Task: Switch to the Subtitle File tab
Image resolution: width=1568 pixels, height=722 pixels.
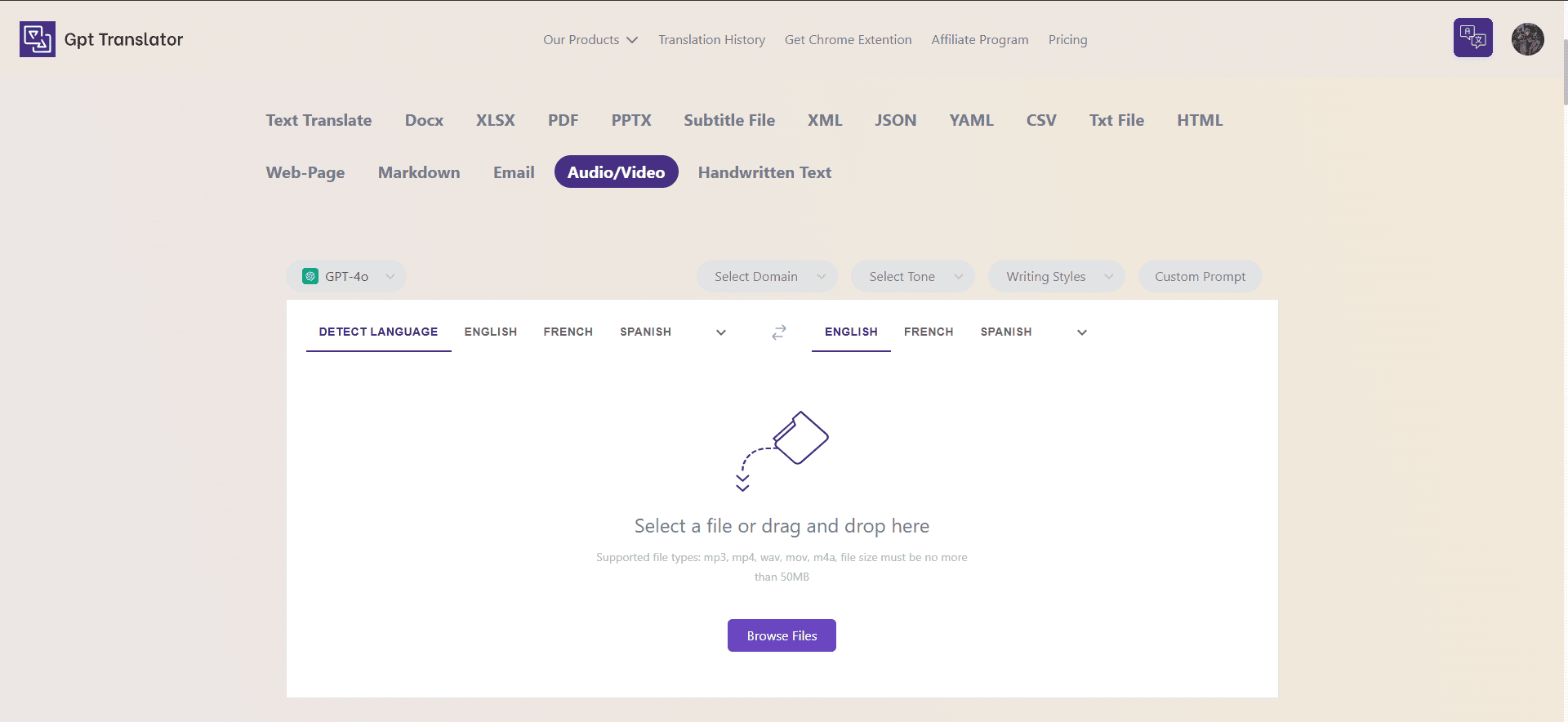Action: tap(729, 120)
